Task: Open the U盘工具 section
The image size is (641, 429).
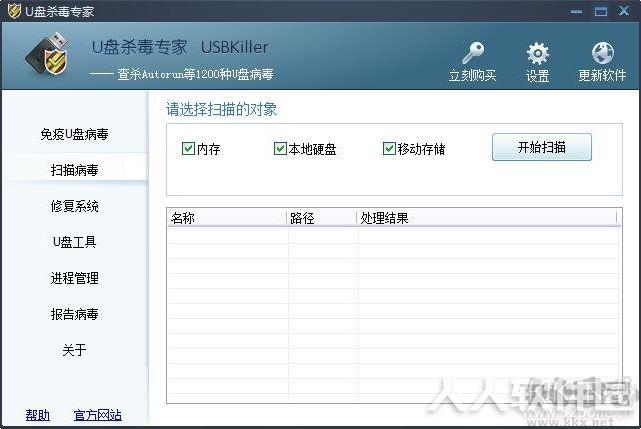Action: pyautogui.click(x=74, y=242)
